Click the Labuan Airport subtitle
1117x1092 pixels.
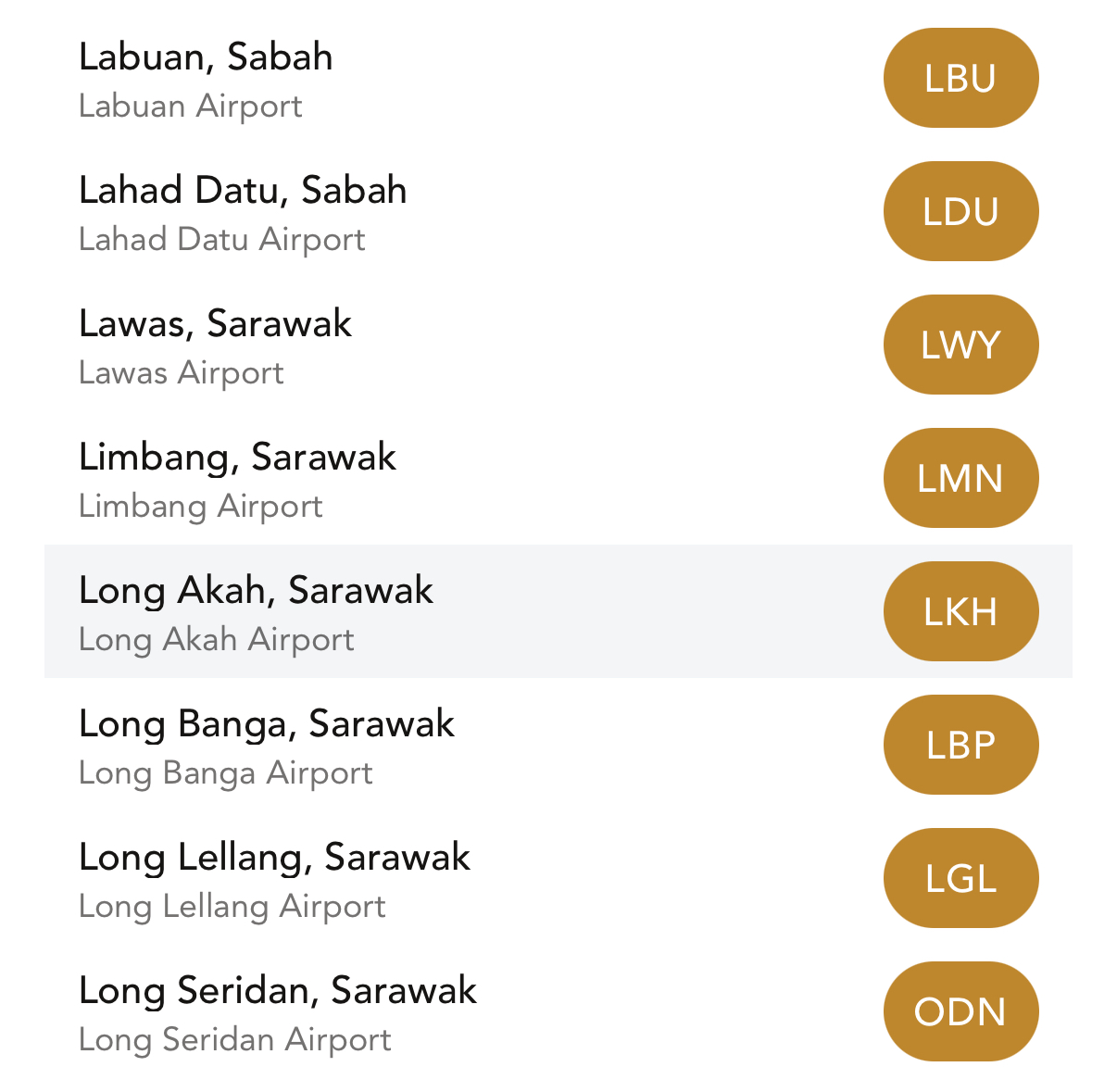click(191, 107)
